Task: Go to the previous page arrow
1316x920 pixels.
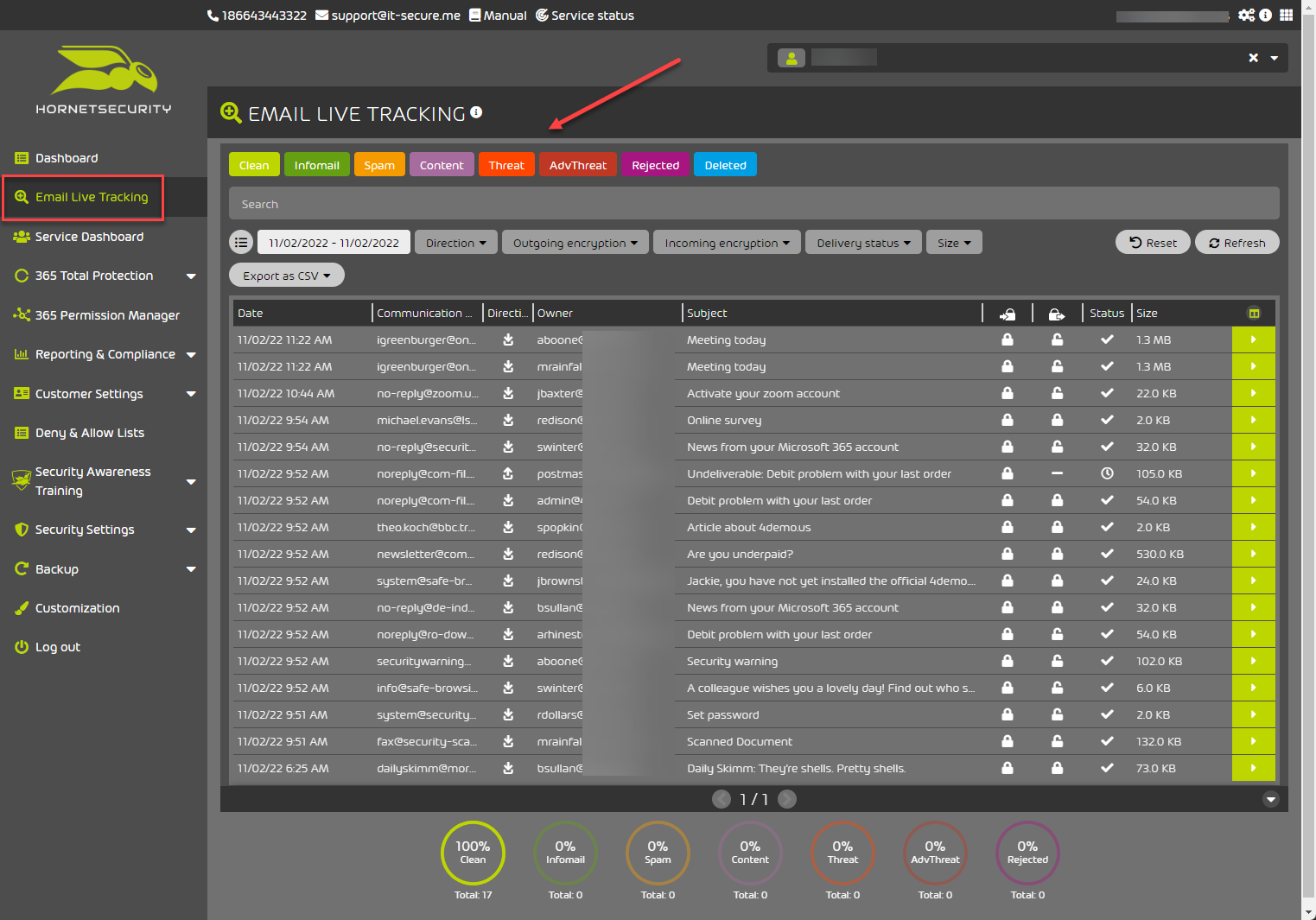Action: point(722,799)
